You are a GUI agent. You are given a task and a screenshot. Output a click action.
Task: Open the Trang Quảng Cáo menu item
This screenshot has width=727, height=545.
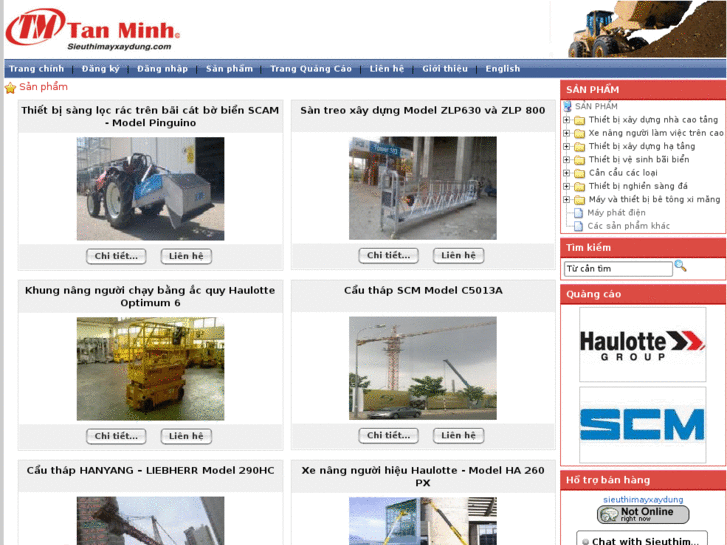tap(311, 69)
